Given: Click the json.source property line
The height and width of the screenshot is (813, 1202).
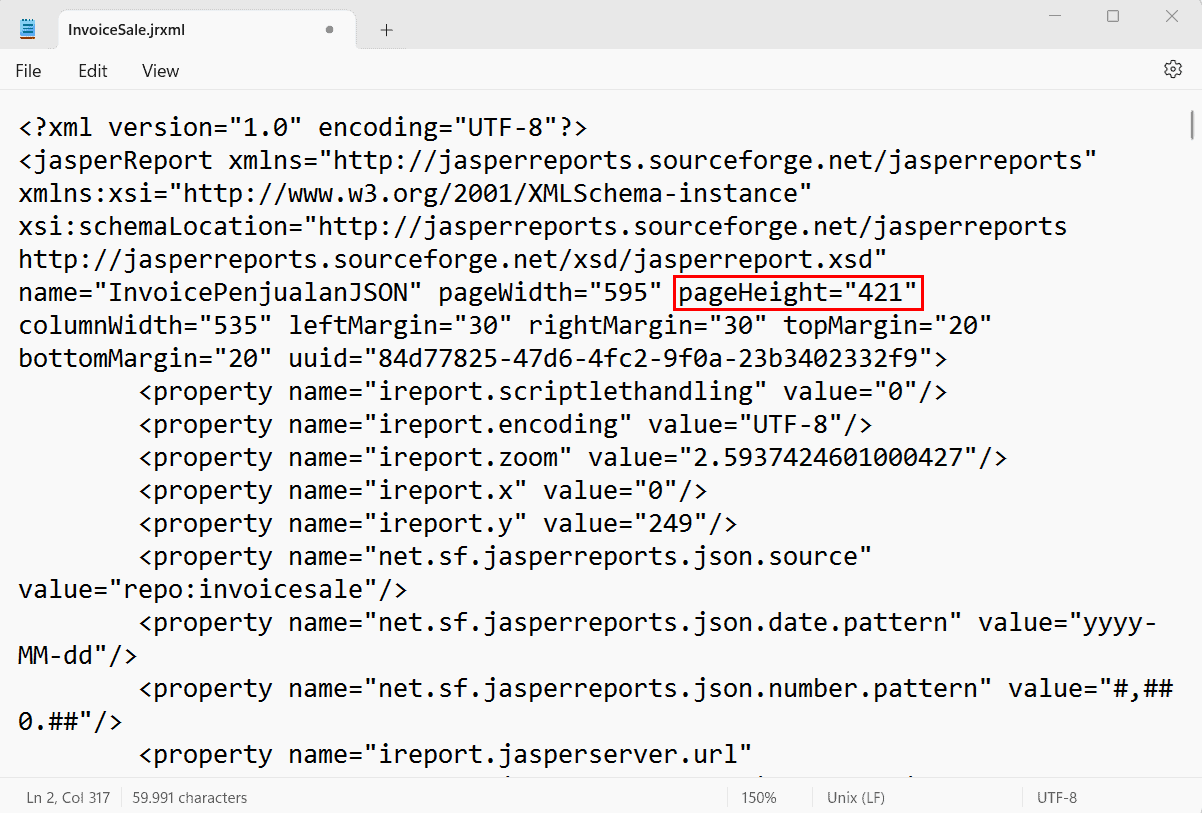Looking at the screenshot, I should point(506,557).
